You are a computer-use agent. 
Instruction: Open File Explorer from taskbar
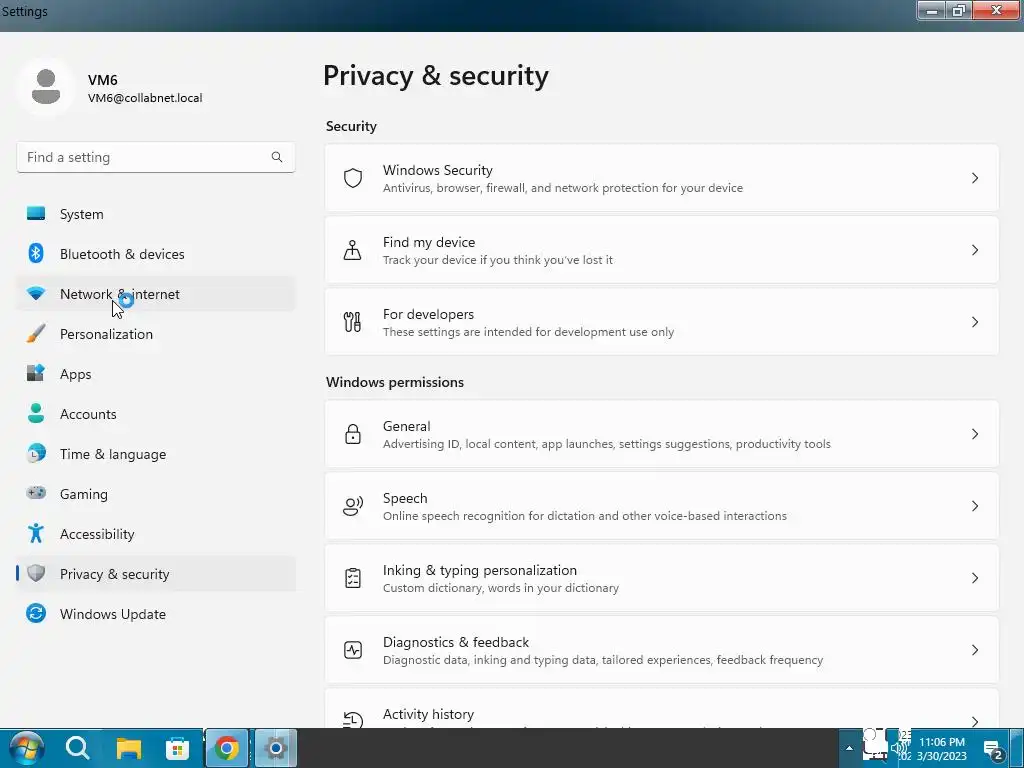[129, 748]
